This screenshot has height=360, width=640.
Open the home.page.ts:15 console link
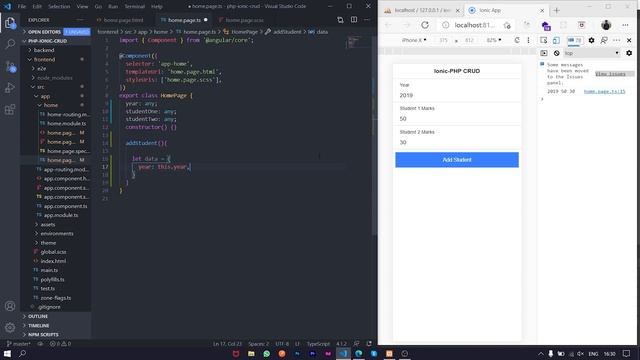pos(604,91)
